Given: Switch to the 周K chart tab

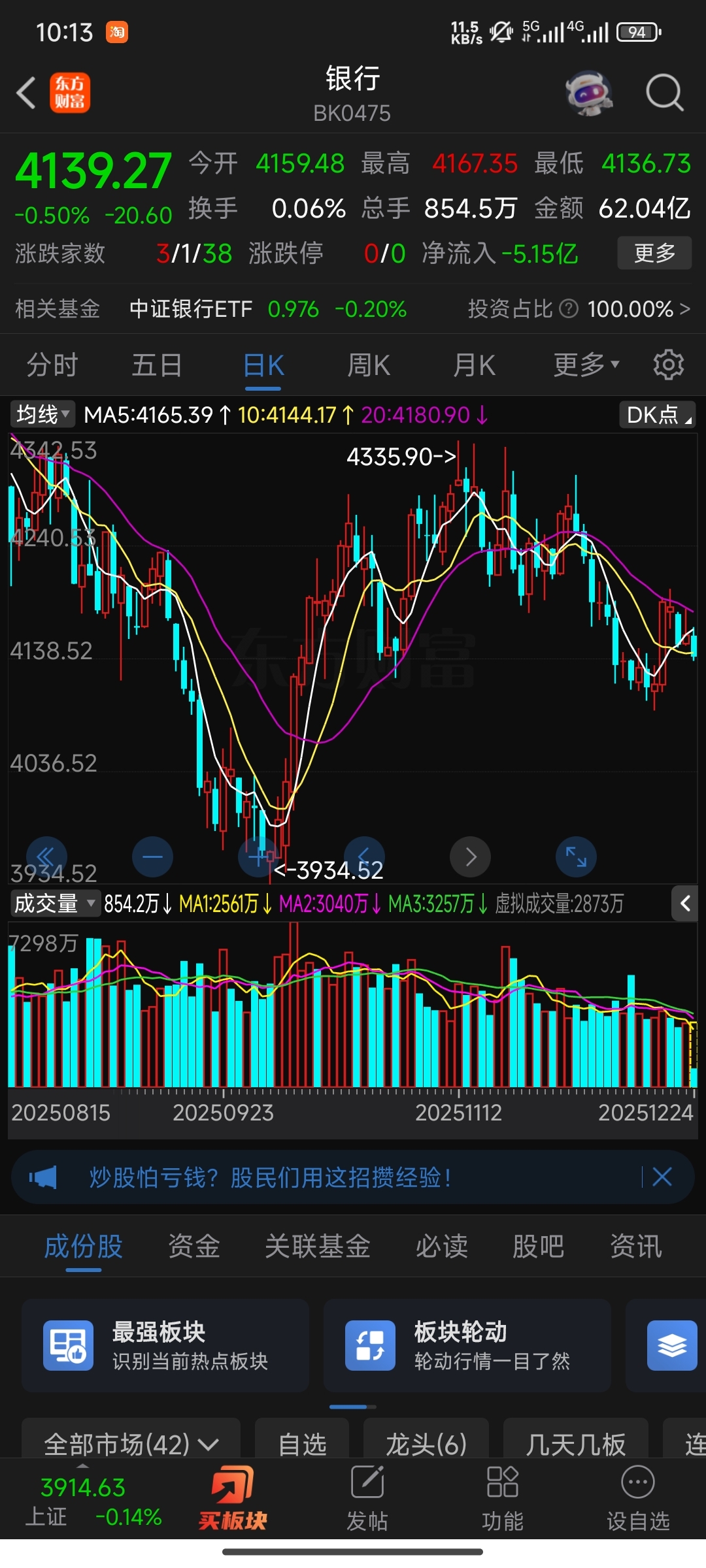Looking at the screenshot, I should coord(369,365).
